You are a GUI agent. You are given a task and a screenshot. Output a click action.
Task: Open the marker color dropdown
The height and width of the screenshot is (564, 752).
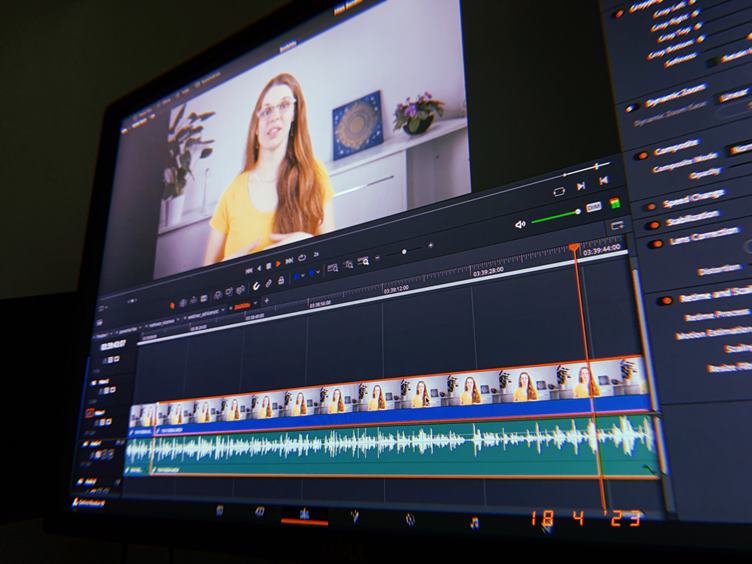pos(318,272)
